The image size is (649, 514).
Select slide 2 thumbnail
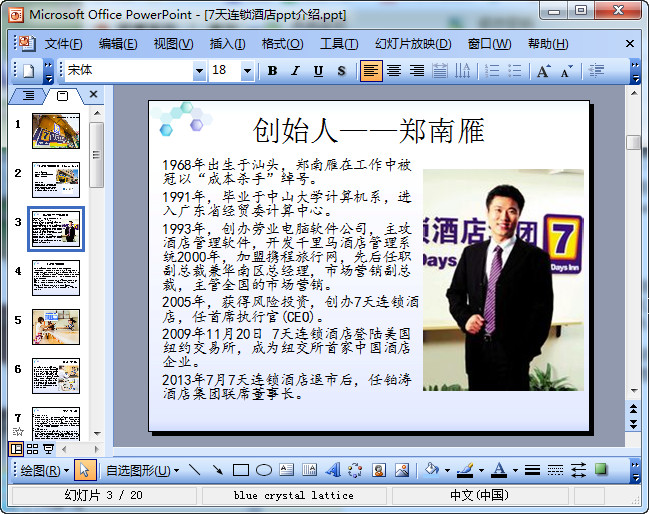[56, 180]
